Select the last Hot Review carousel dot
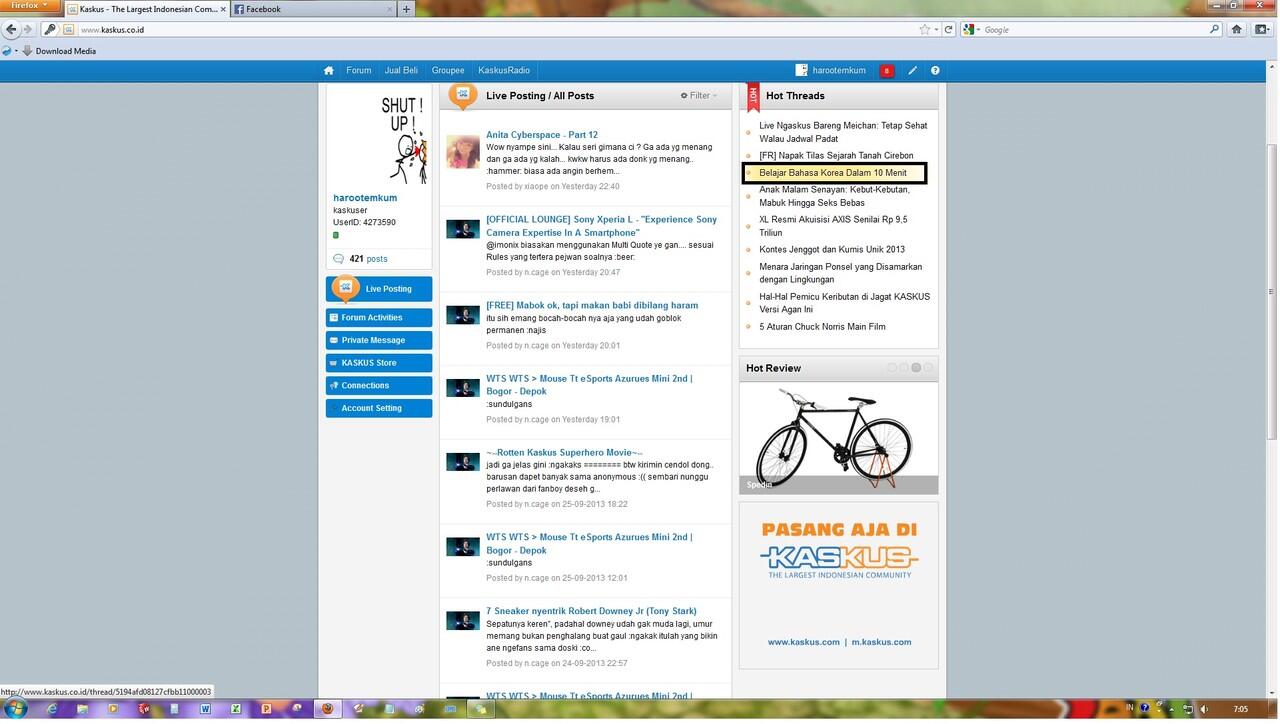The width and height of the screenshot is (1280, 724). click(928, 368)
